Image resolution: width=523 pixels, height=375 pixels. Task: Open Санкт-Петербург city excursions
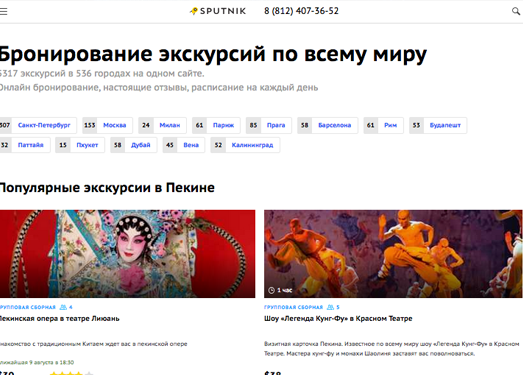pyautogui.click(x=38, y=125)
